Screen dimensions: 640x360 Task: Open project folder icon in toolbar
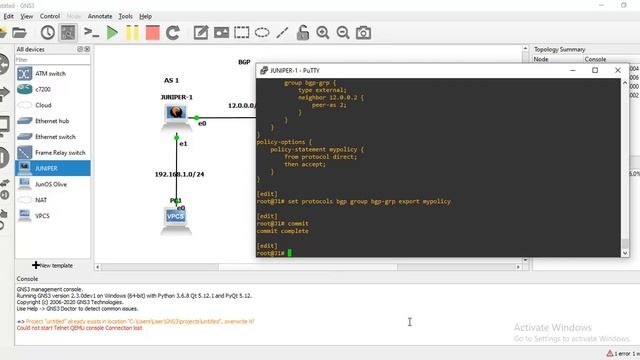pos(19,33)
